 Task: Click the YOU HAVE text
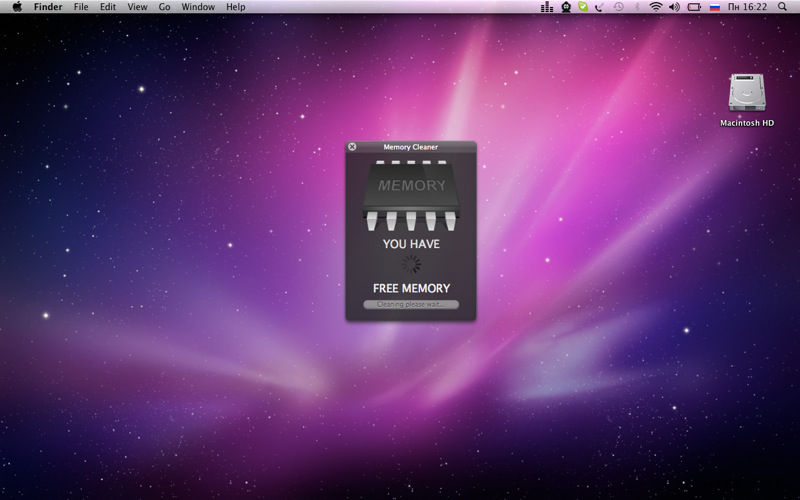(411, 244)
